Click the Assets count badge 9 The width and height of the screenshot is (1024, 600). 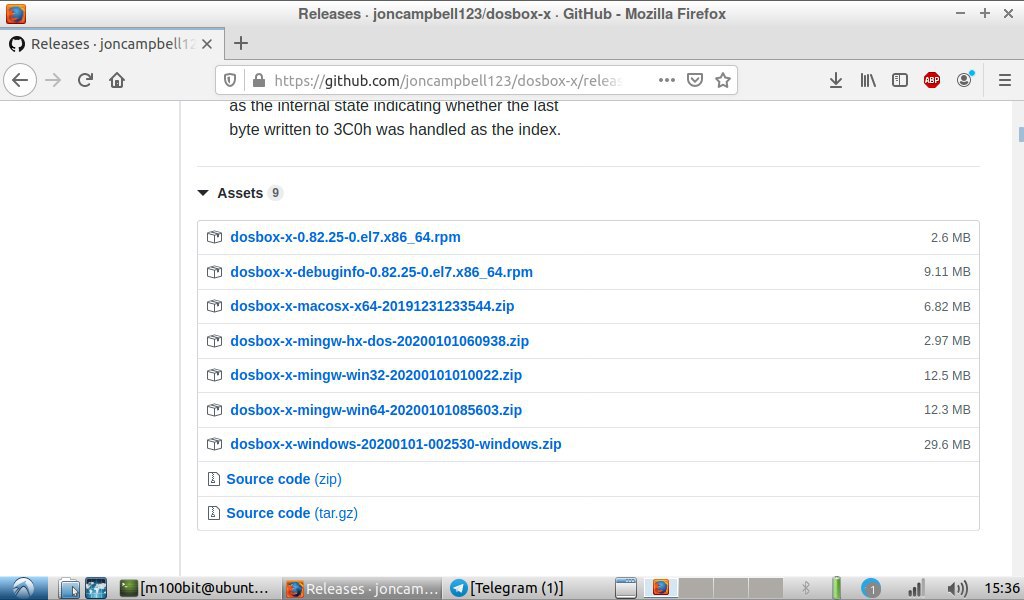pos(275,193)
